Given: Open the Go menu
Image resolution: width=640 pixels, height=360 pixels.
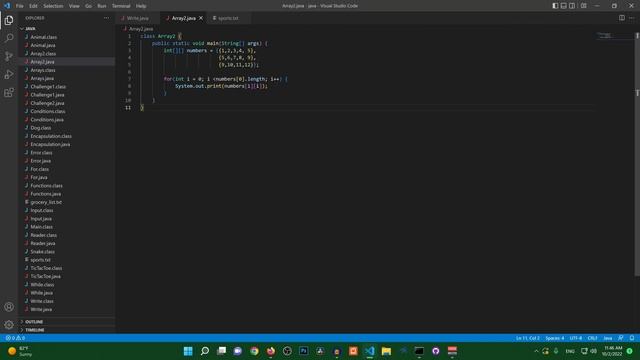Looking at the screenshot, I should 89,6.
